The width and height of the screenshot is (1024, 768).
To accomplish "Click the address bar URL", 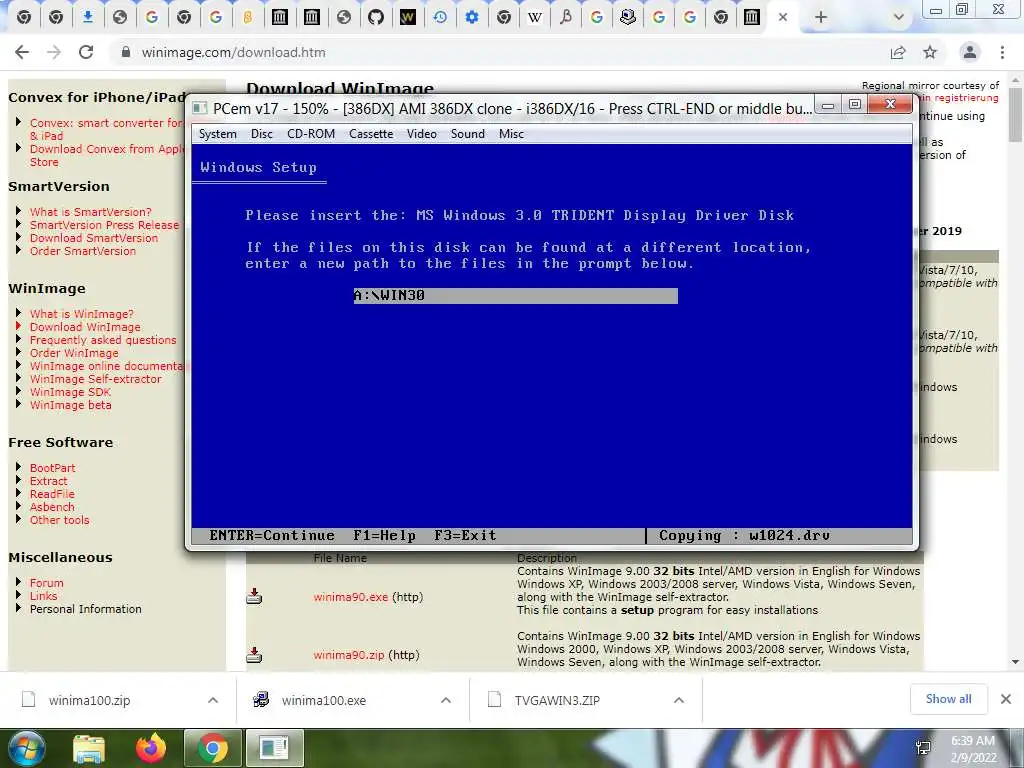I will [x=233, y=52].
